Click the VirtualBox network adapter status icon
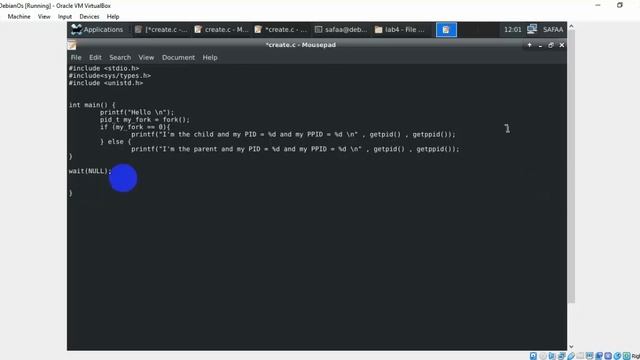Viewport: 640px width, 360px height. [x=562, y=356]
